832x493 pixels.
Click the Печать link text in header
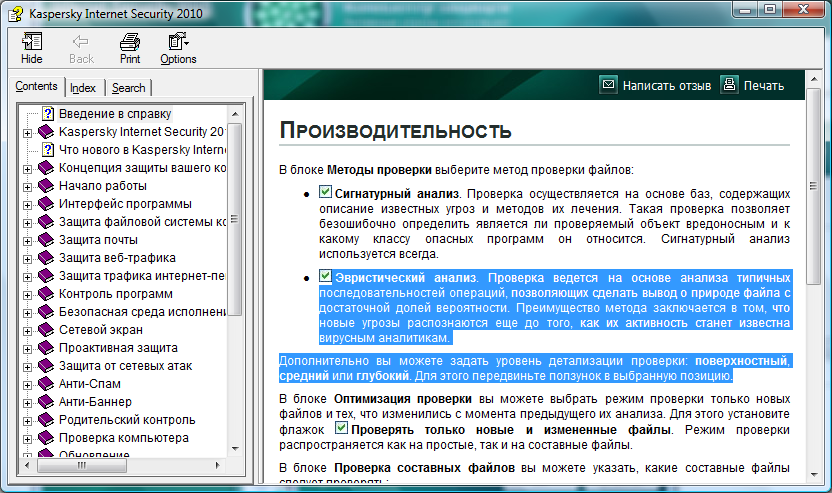pyautogui.click(x=764, y=85)
